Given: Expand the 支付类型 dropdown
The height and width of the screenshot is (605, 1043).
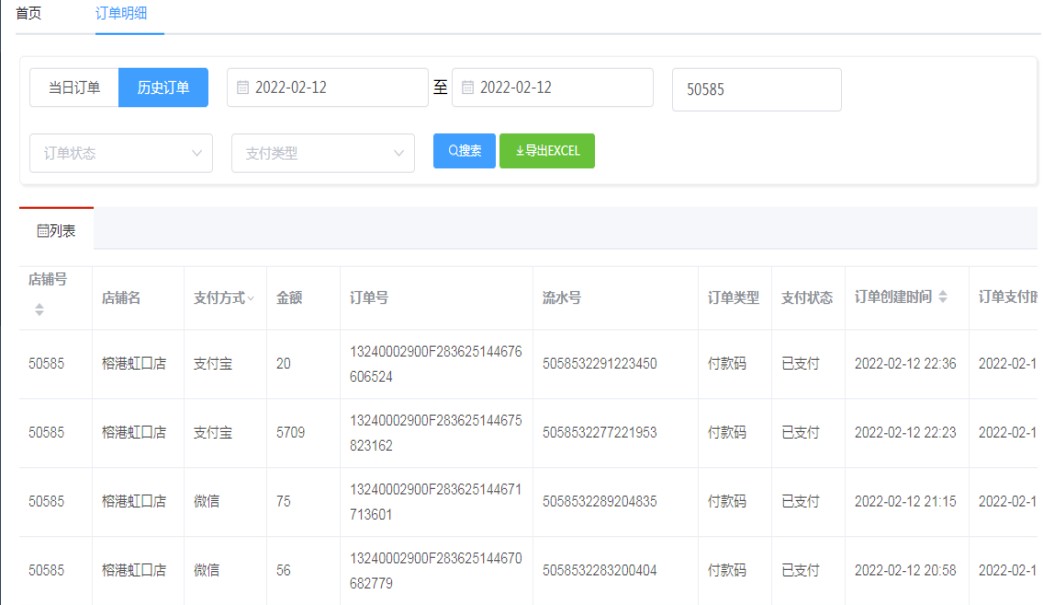Looking at the screenshot, I should pyautogui.click(x=323, y=153).
